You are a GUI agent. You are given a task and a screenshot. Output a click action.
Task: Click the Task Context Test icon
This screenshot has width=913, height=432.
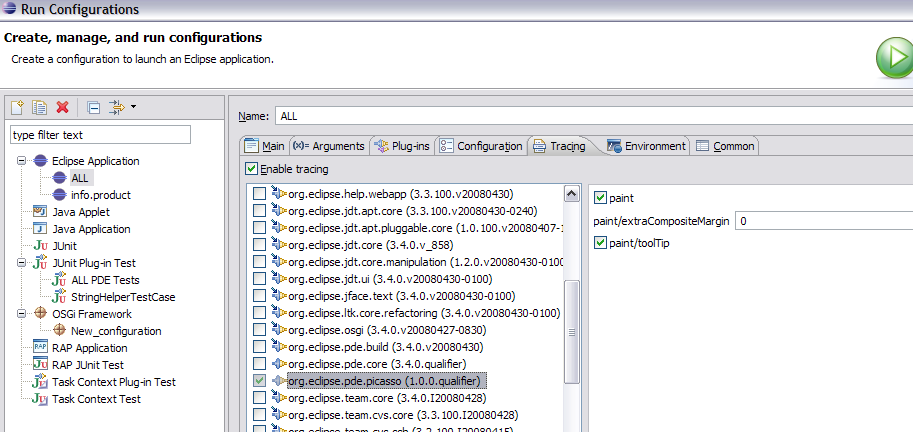click(x=40, y=399)
